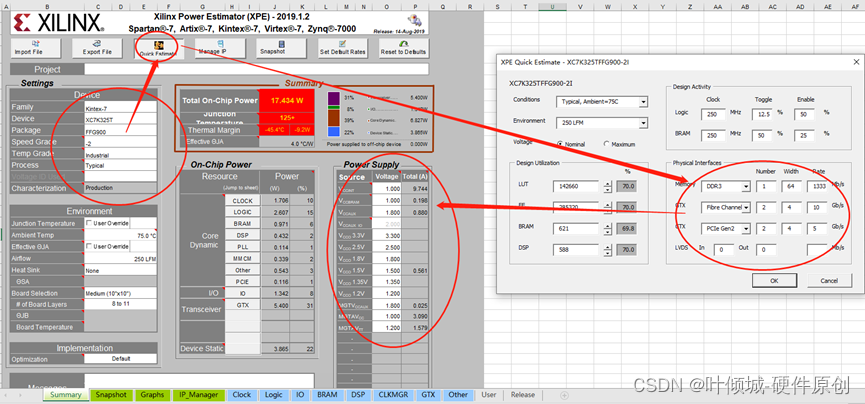
Task: Open the Memory DDR3 dropdown
Action: pyautogui.click(x=746, y=187)
